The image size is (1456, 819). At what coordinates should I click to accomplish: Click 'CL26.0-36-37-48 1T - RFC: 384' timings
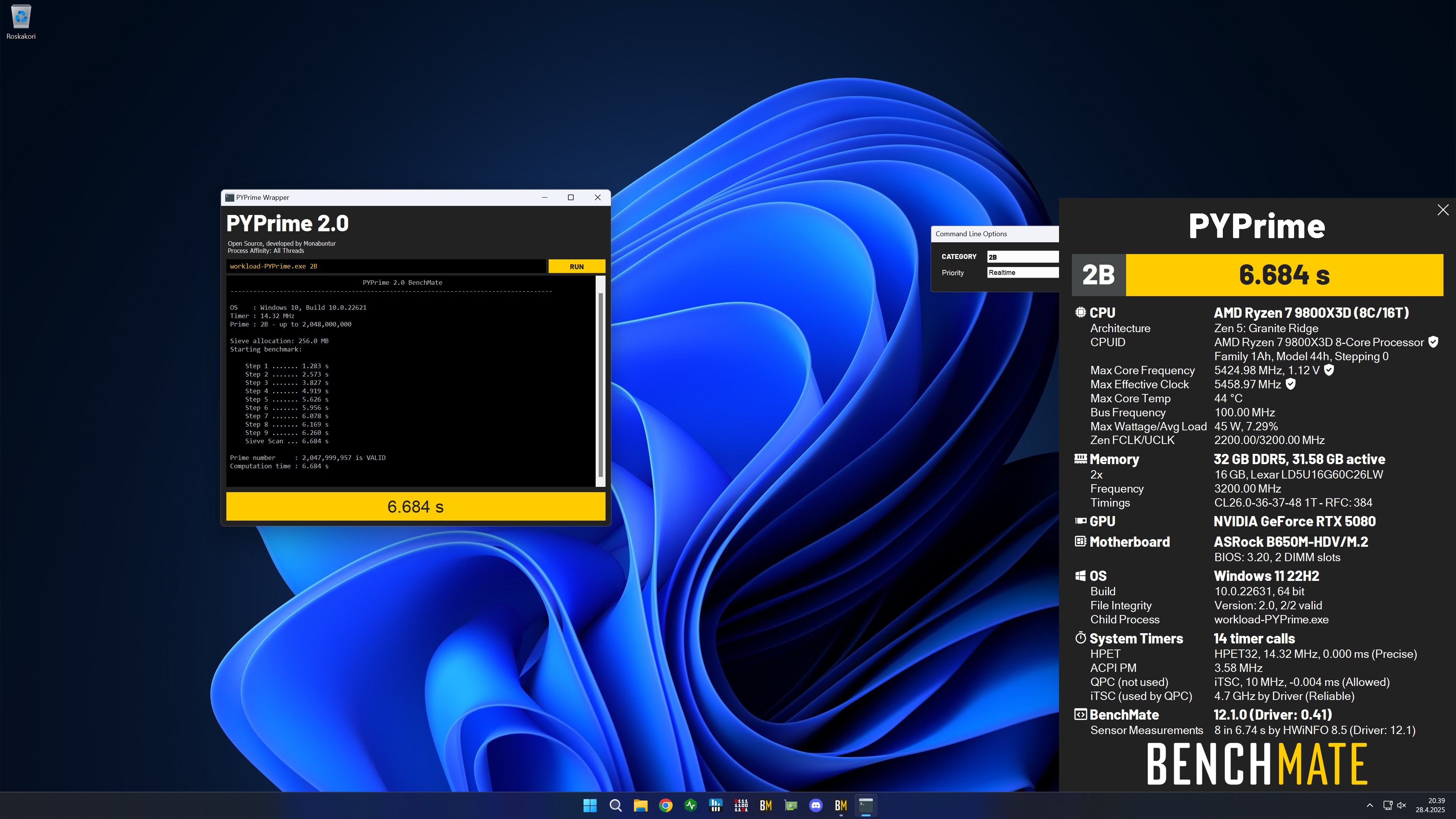[x=1293, y=502]
